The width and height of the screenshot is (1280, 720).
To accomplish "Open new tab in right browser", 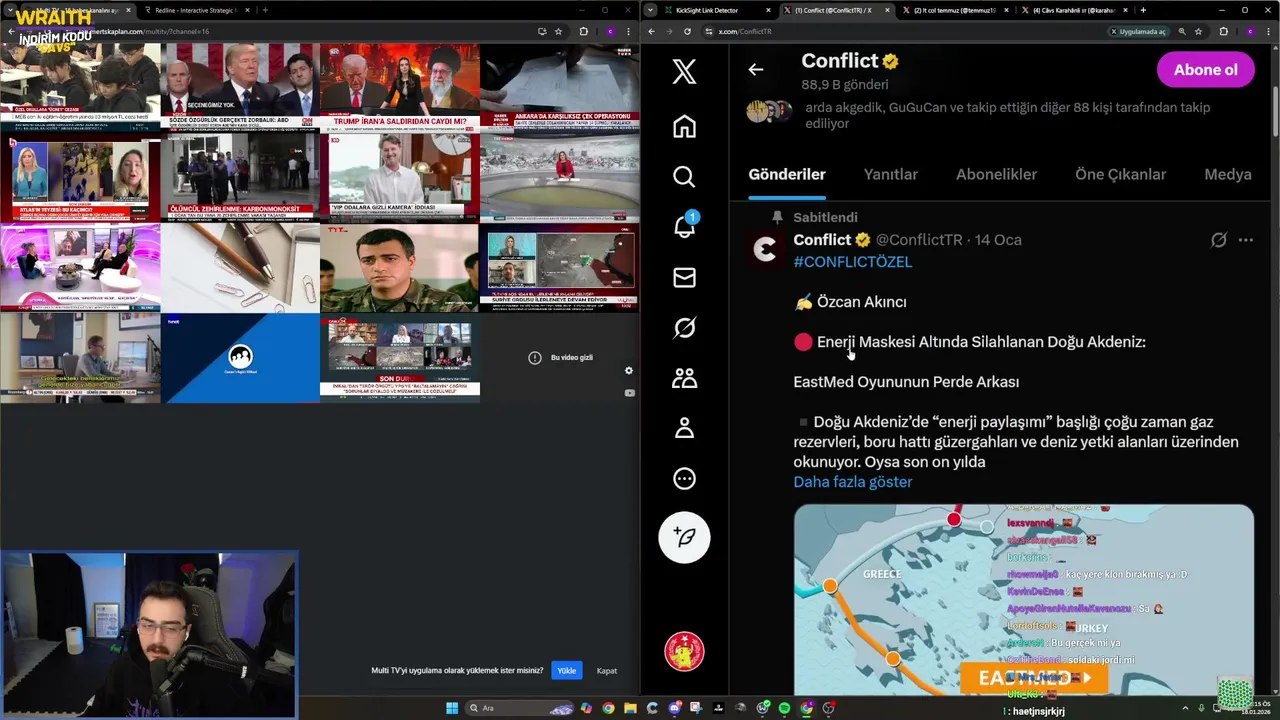I will (x=1143, y=10).
